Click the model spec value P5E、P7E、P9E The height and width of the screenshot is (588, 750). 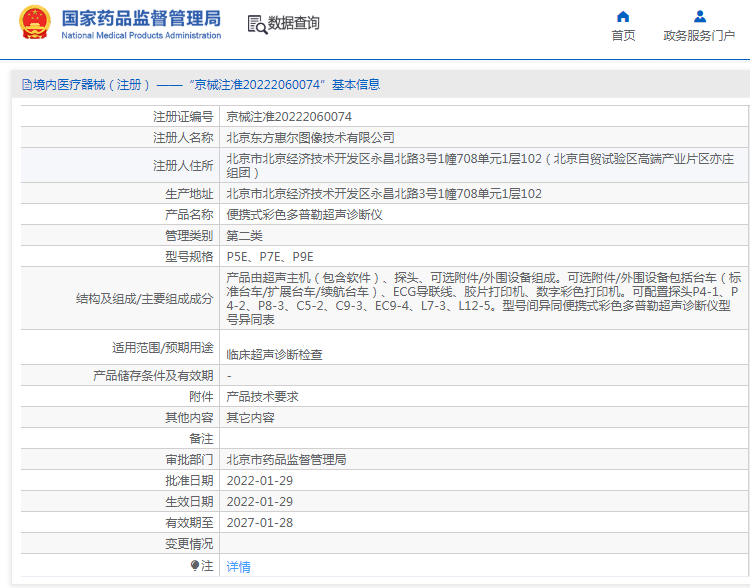pos(270,256)
